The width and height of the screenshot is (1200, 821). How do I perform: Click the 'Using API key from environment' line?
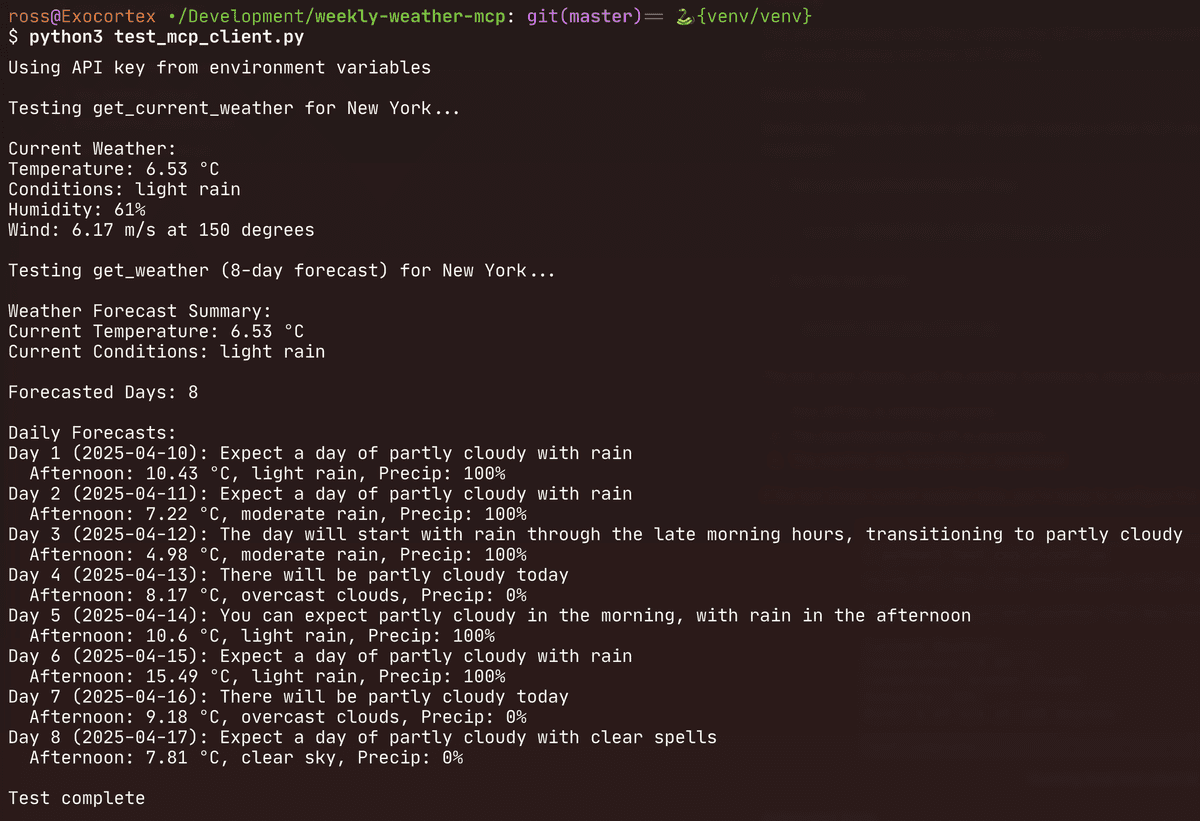(x=219, y=68)
